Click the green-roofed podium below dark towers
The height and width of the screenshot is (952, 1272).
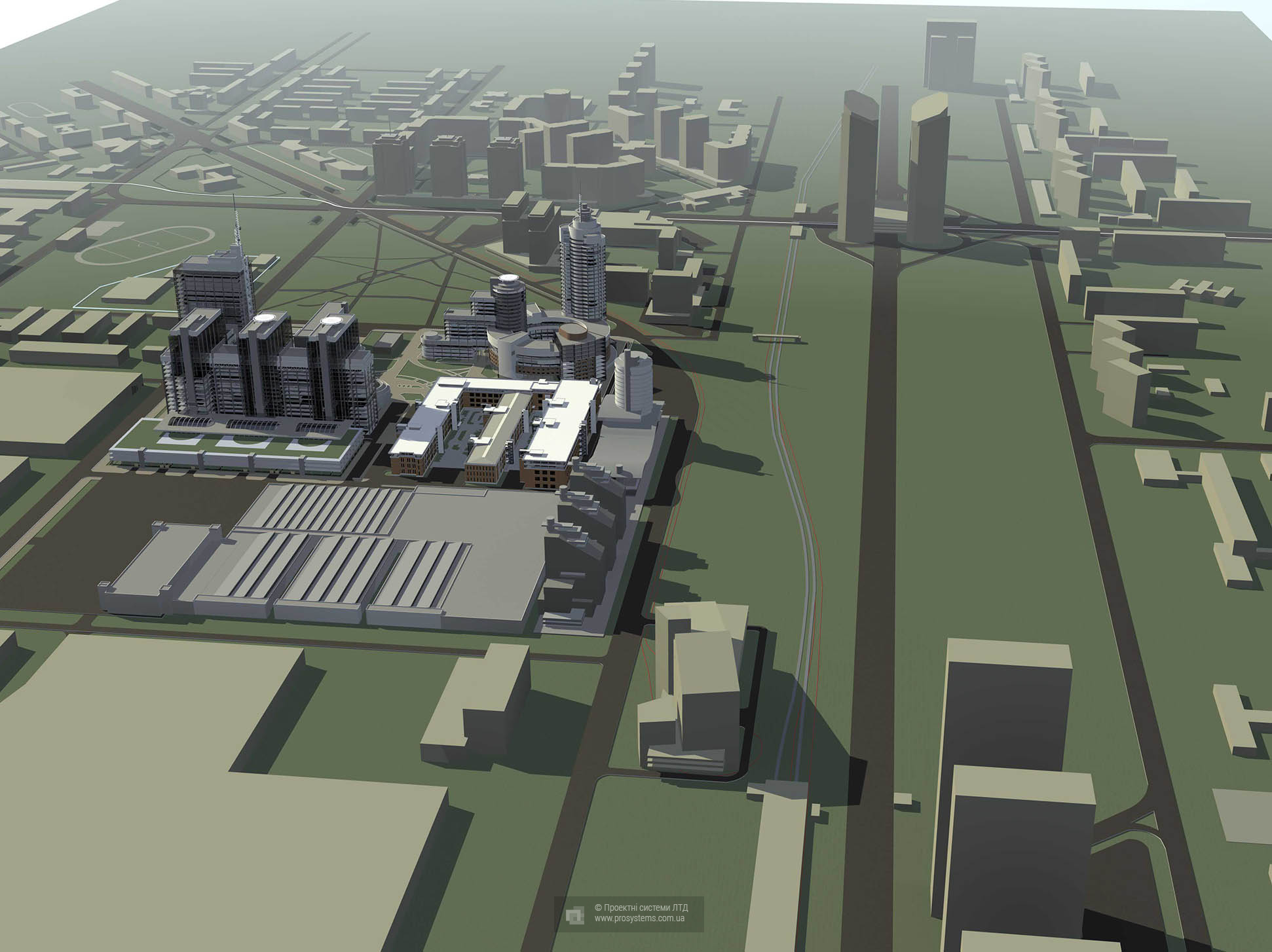236,447
